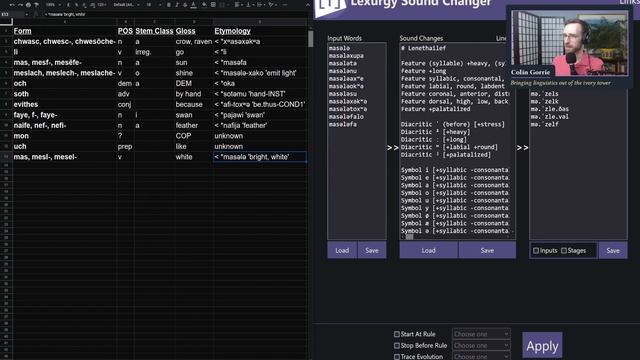Click the Sound Changes horizontal scrollbar
Screen dimensions: 640x360
(x=409, y=237)
